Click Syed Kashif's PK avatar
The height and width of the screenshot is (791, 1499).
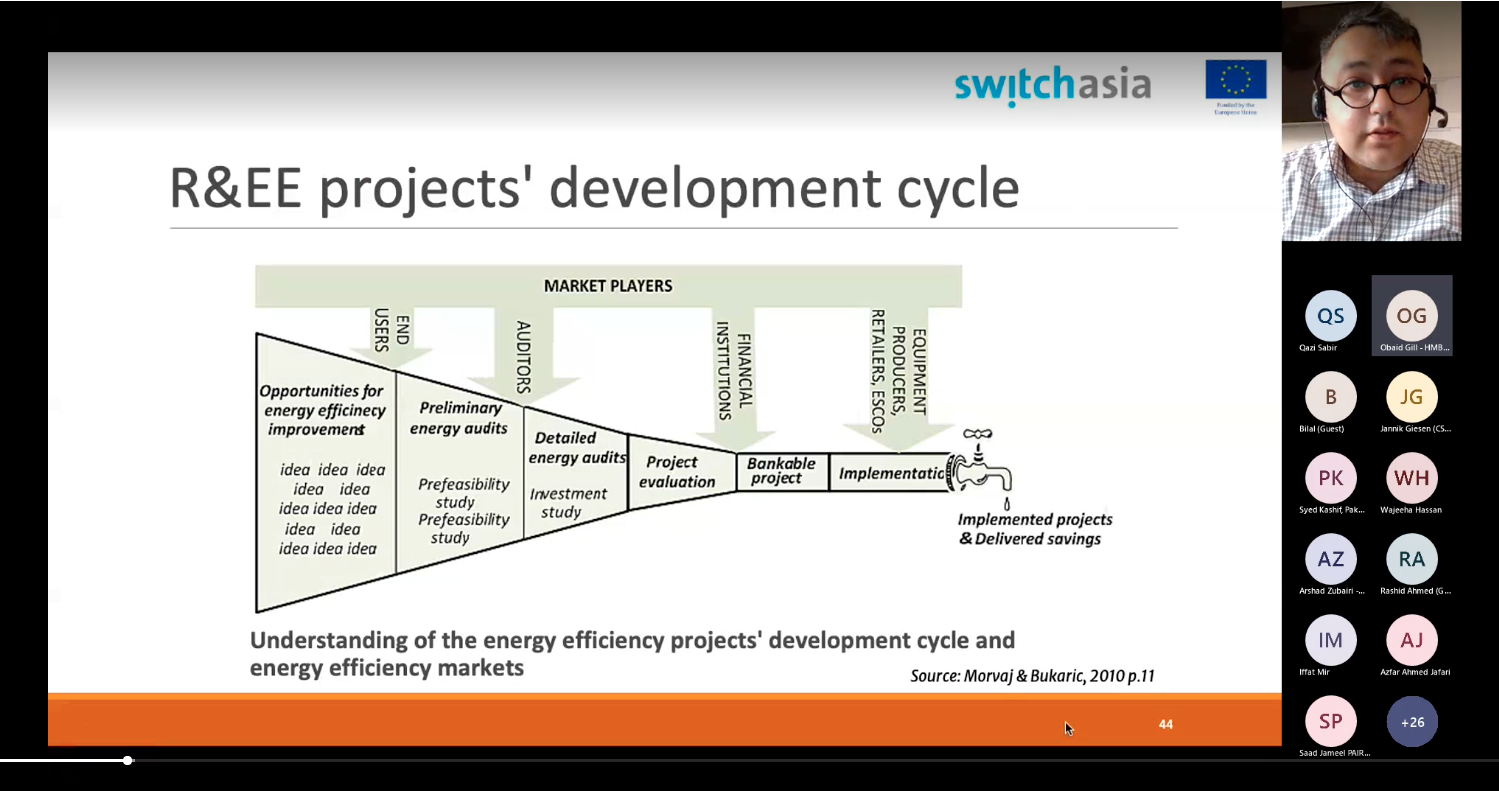(1330, 478)
